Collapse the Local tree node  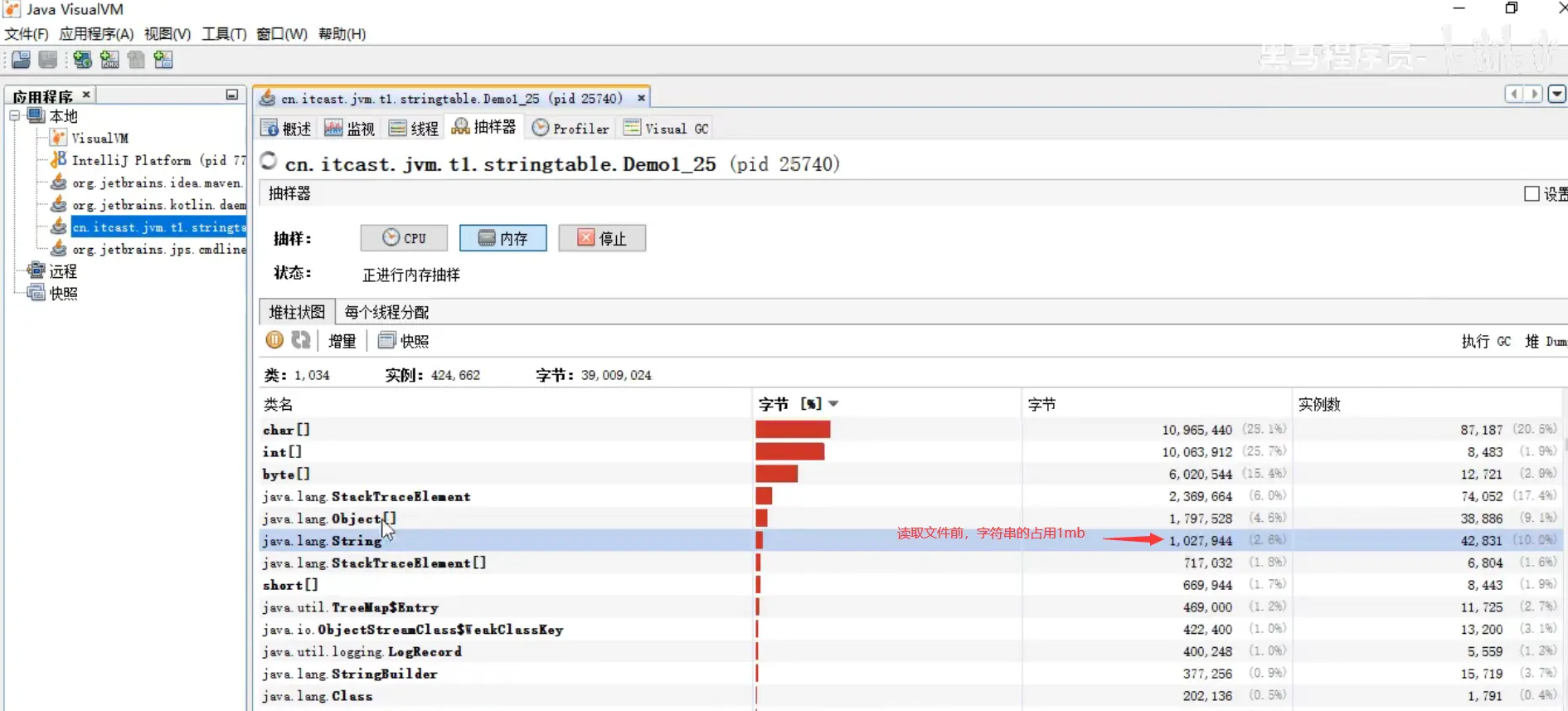tap(15, 116)
